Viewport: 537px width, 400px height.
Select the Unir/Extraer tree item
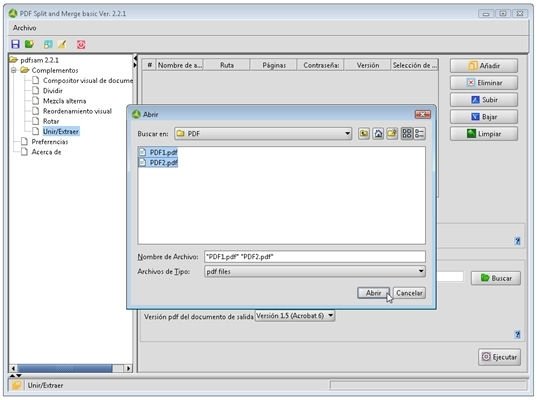[61, 132]
